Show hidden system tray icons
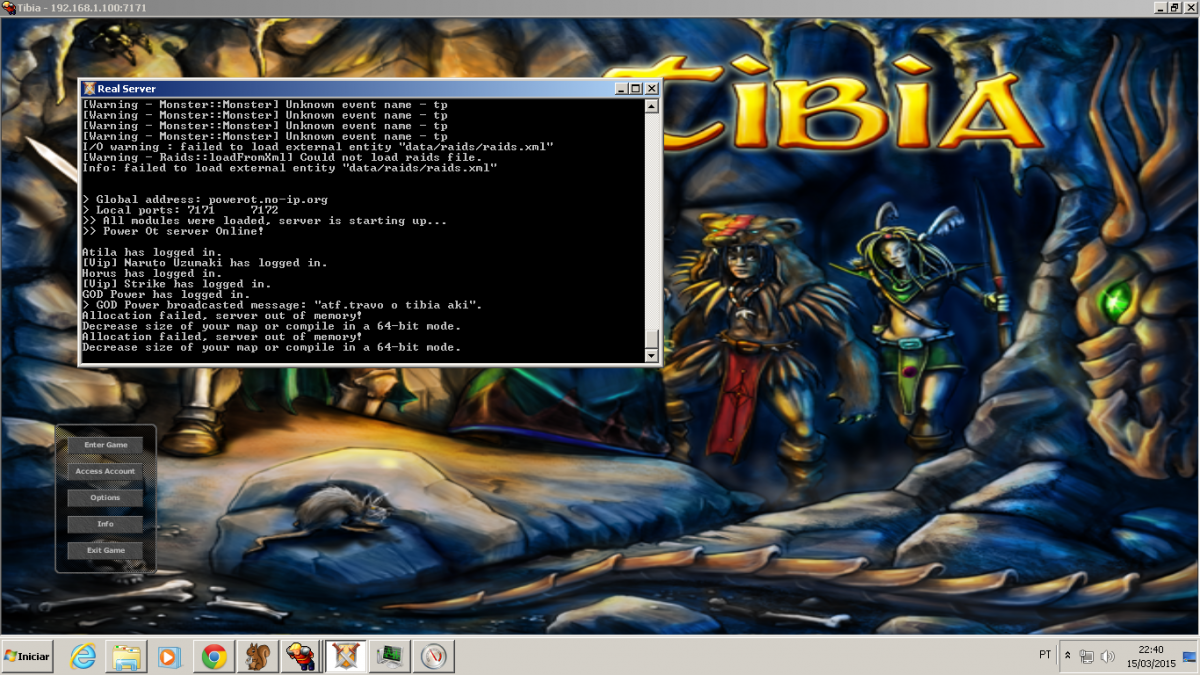This screenshot has width=1200, height=675. [x=1068, y=656]
